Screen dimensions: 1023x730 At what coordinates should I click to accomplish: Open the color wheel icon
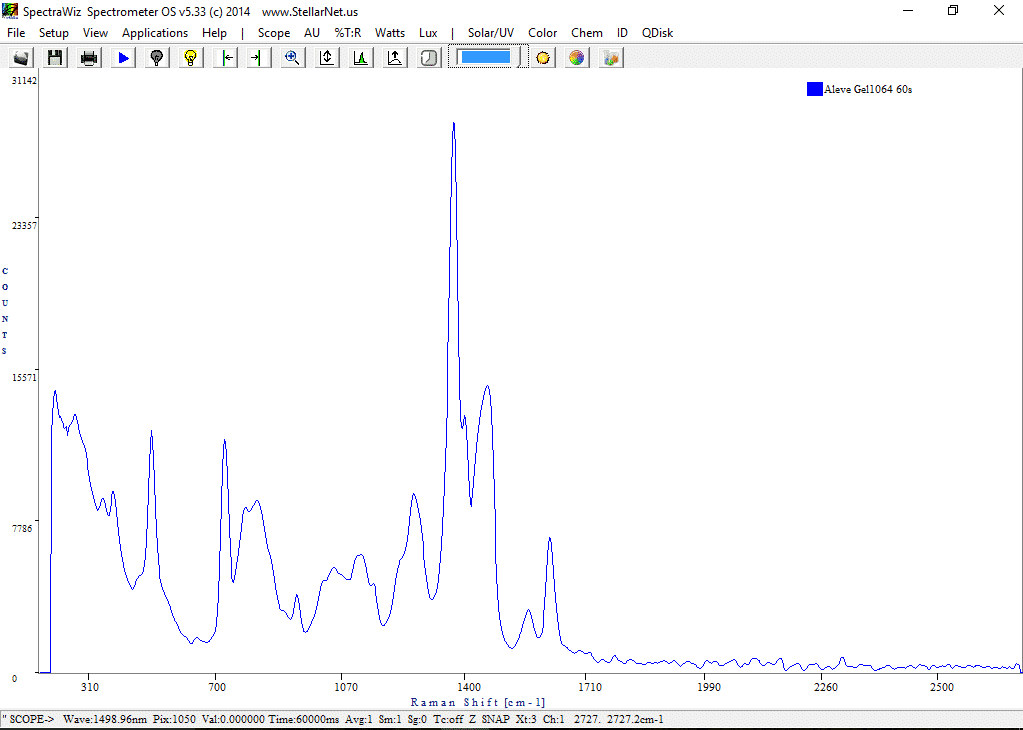click(x=577, y=57)
